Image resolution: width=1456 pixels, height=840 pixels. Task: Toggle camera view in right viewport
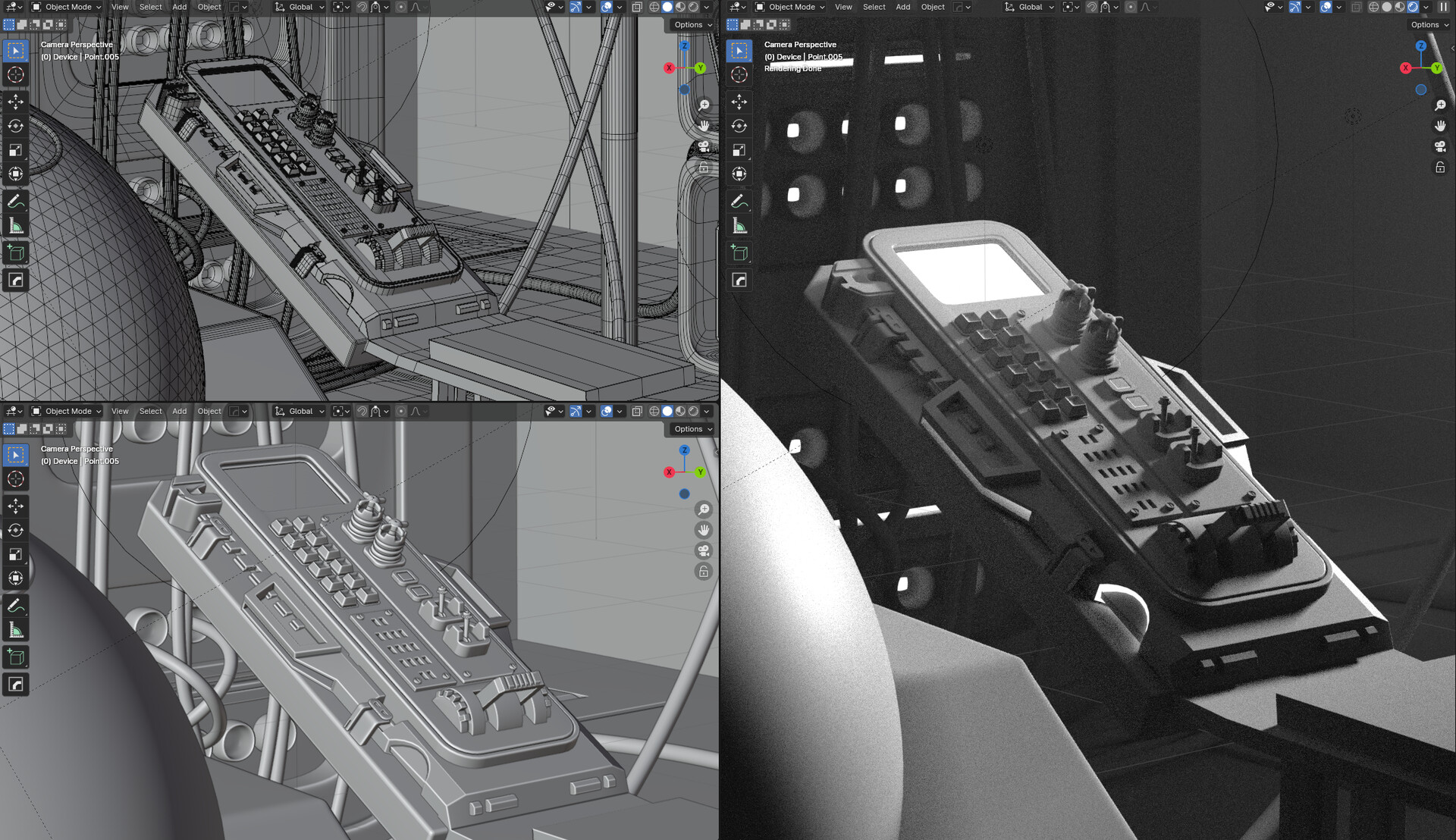pyautogui.click(x=1440, y=146)
